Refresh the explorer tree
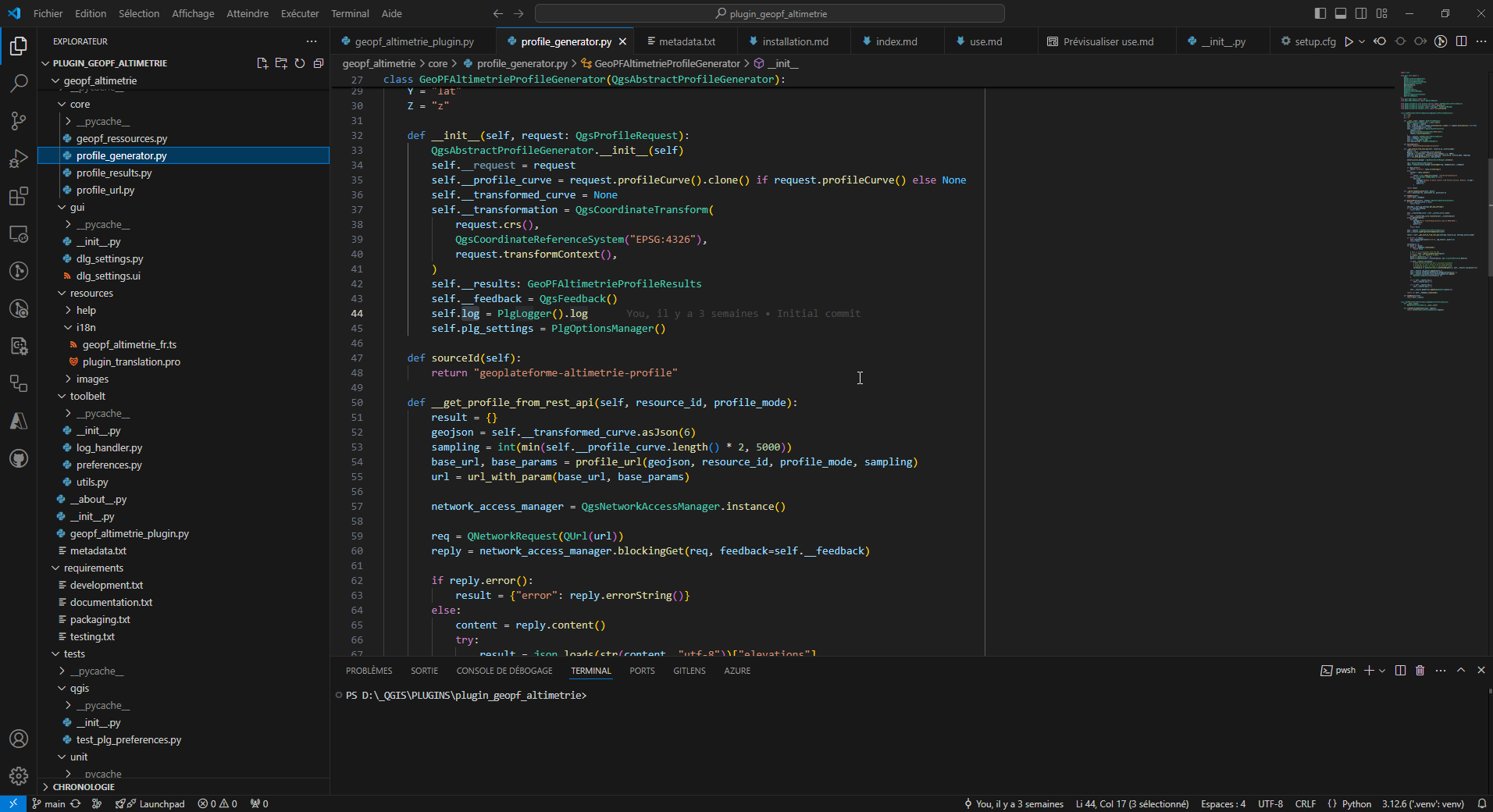Viewport: 1493px width, 812px height. pyautogui.click(x=300, y=63)
